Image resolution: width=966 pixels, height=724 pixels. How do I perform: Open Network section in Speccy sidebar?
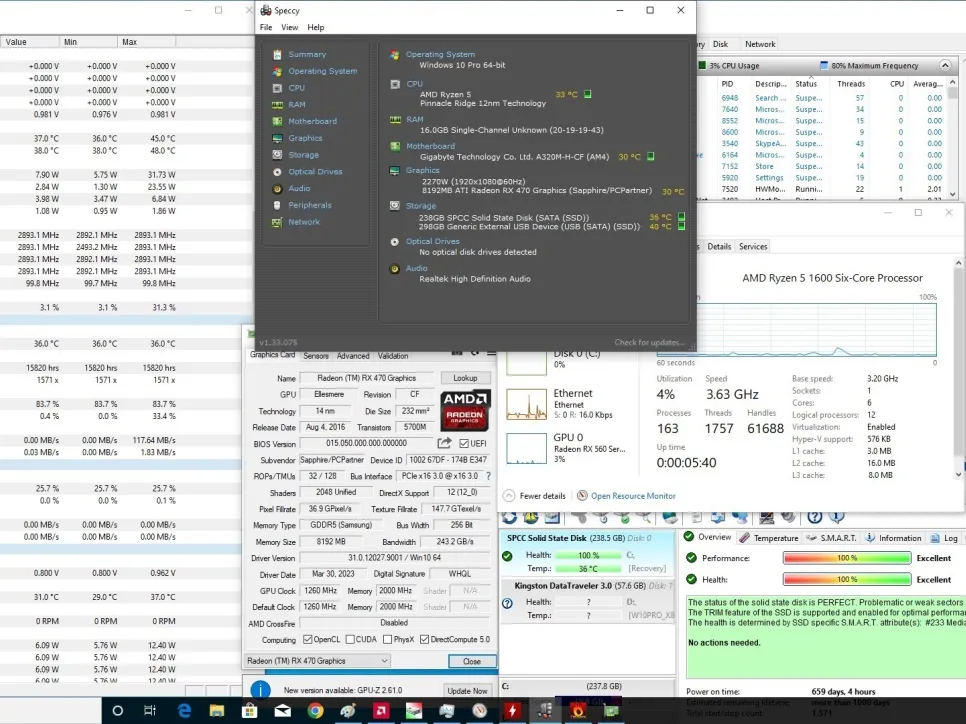pos(304,222)
